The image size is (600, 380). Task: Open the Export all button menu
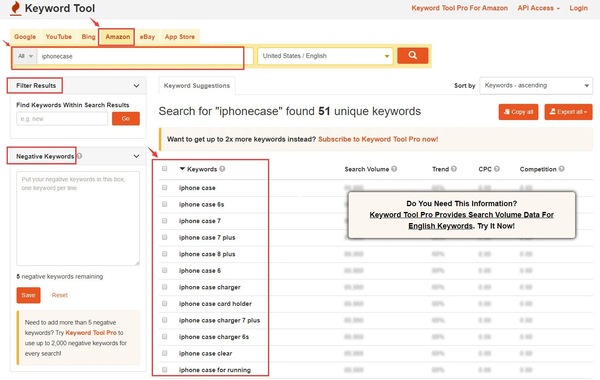(x=568, y=112)
